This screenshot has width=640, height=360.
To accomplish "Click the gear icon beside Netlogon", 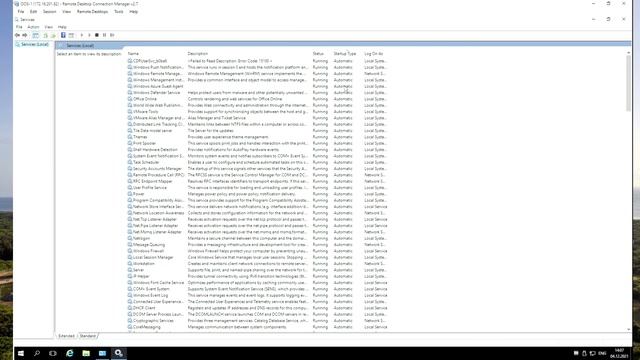I will 130,238.
